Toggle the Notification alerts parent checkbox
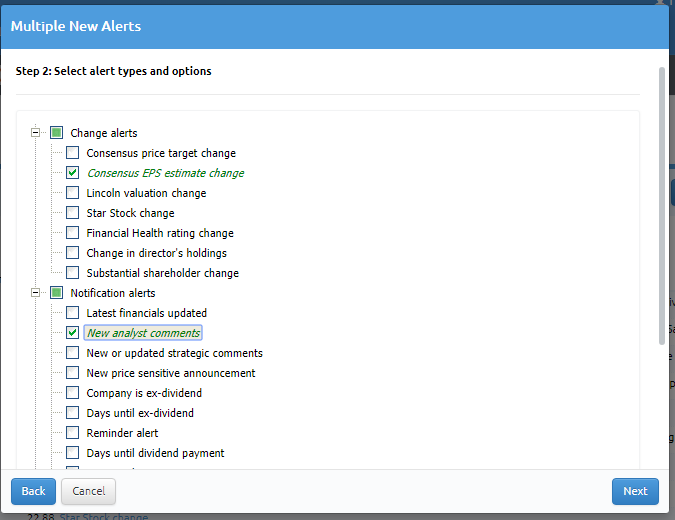 tap(56, 293)
